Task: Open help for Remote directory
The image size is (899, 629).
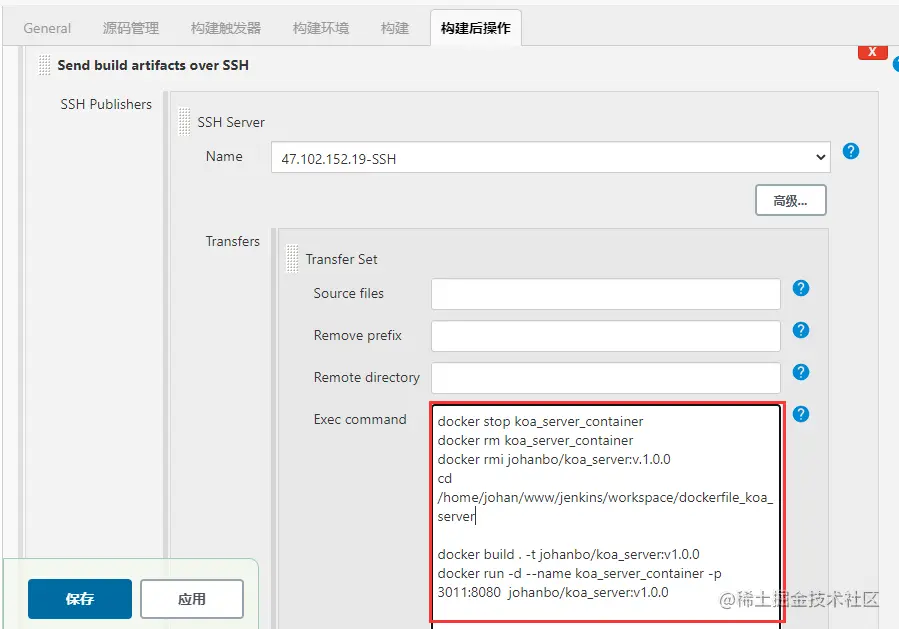Action: click(x=799, y=372)
